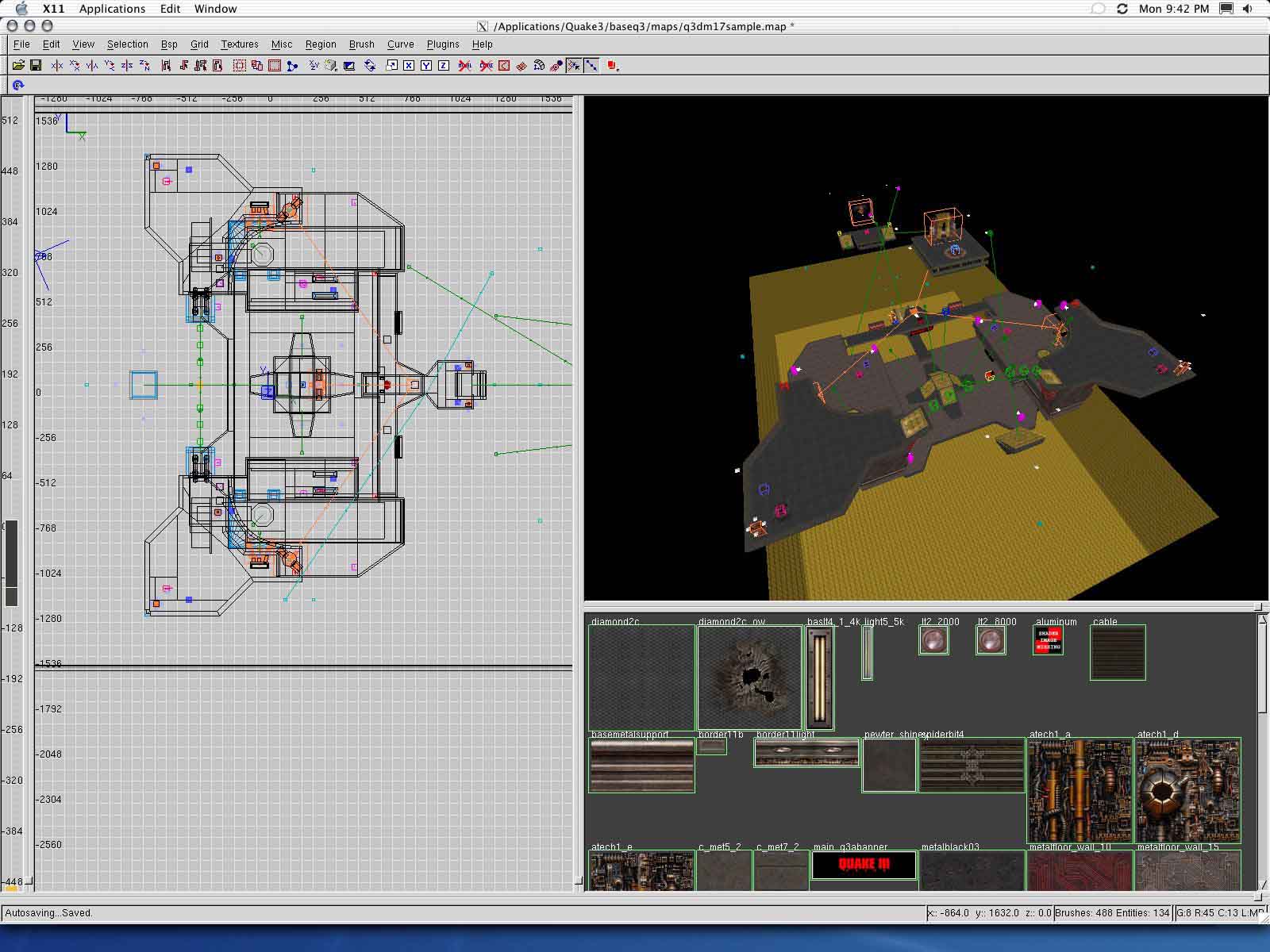The height and width of the screenshot is (952, 1270).
Task: Click the Flip X-axis toolbar icon
Action: click(56, 66)
